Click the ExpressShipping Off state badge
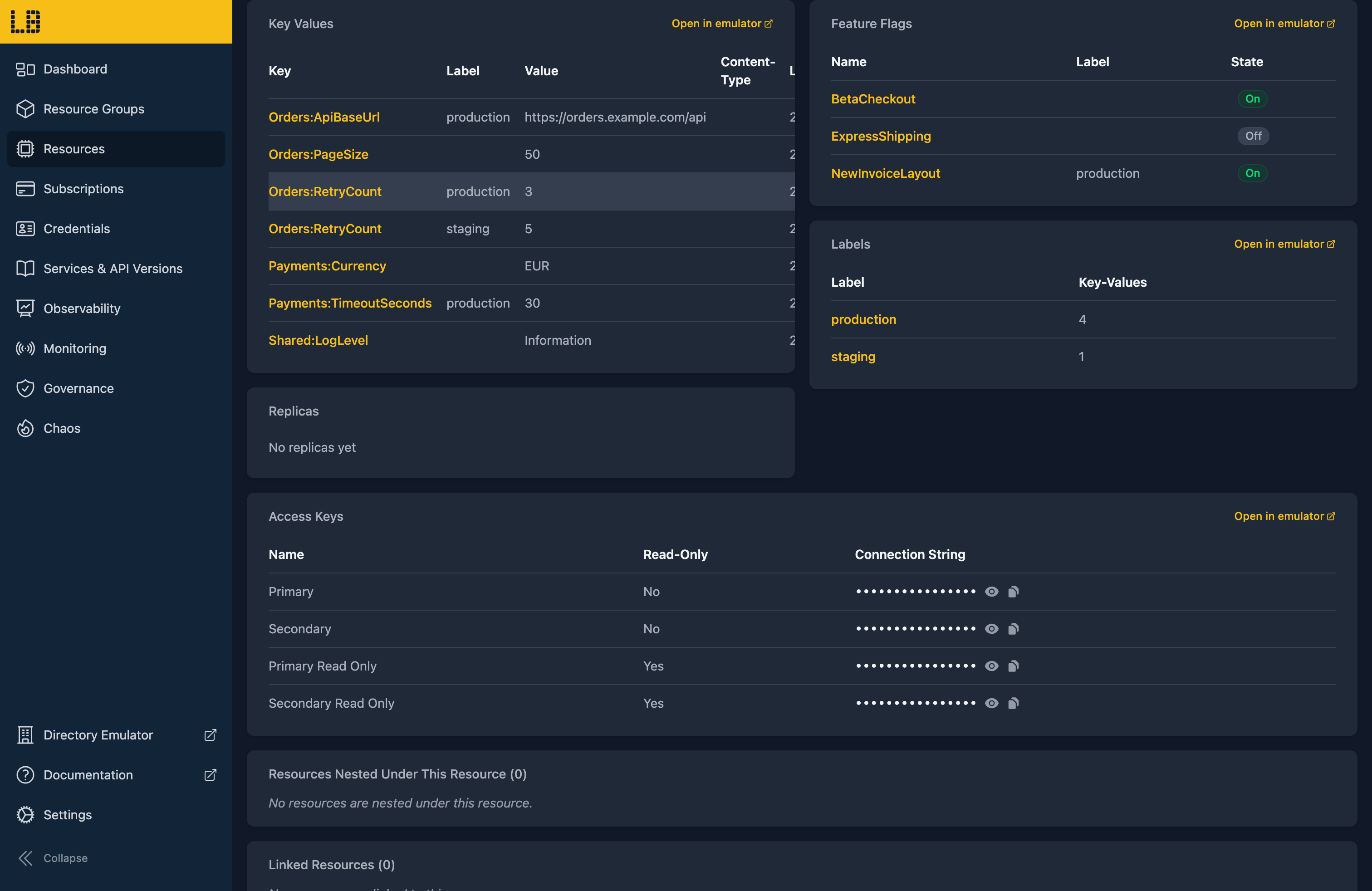 (x=1253, y=136)
